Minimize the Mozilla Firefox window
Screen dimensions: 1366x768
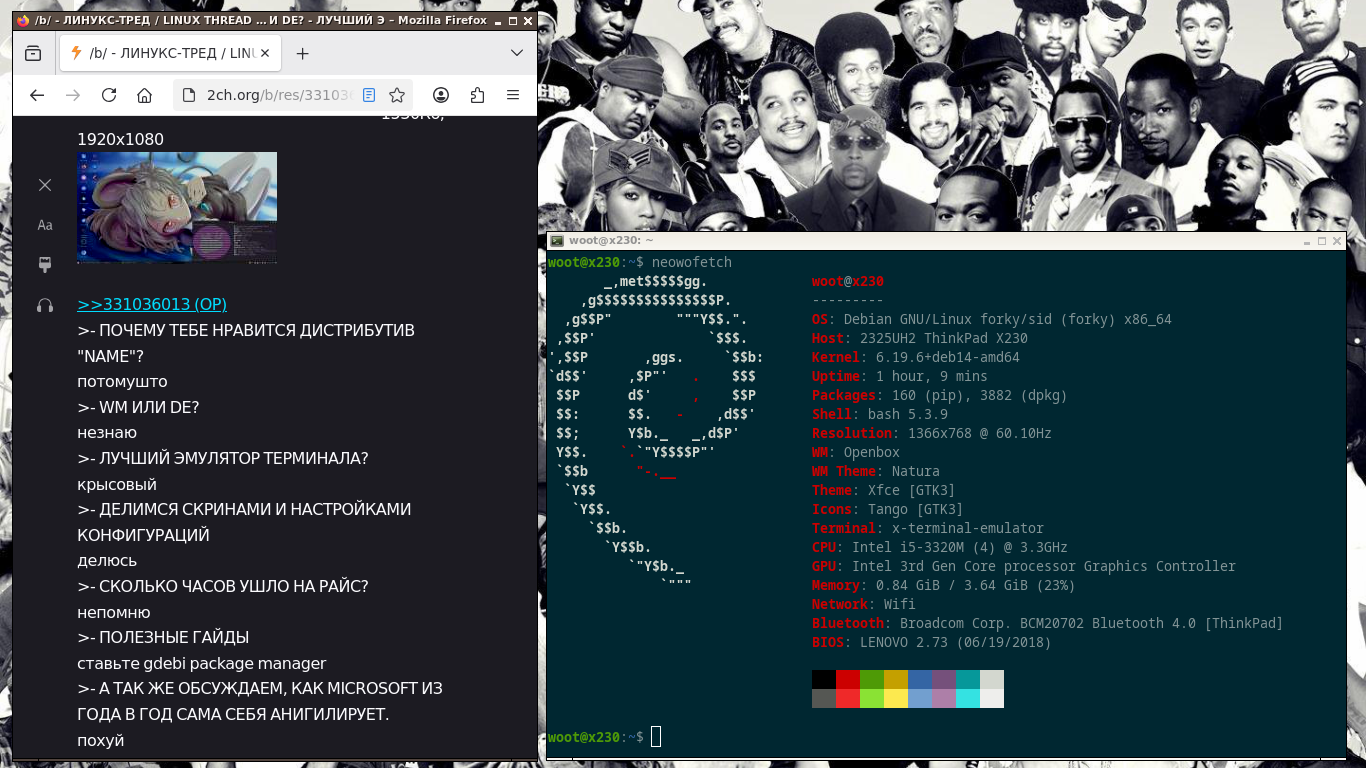click(x=497, y=20)
